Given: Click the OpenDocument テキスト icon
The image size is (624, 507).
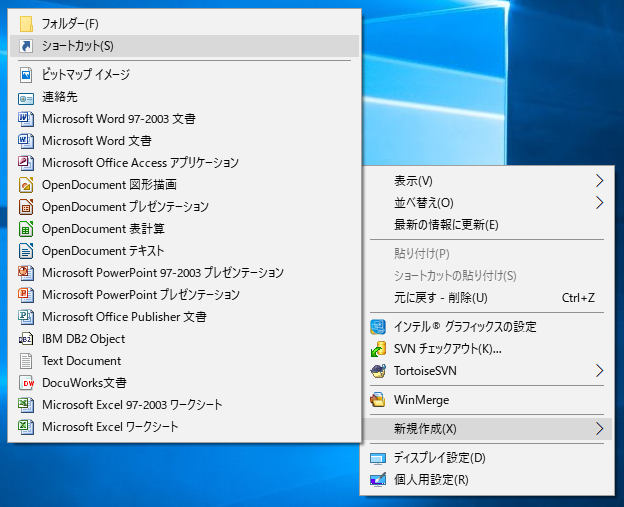Looking at the screenshot, I should tap(26, 251).
